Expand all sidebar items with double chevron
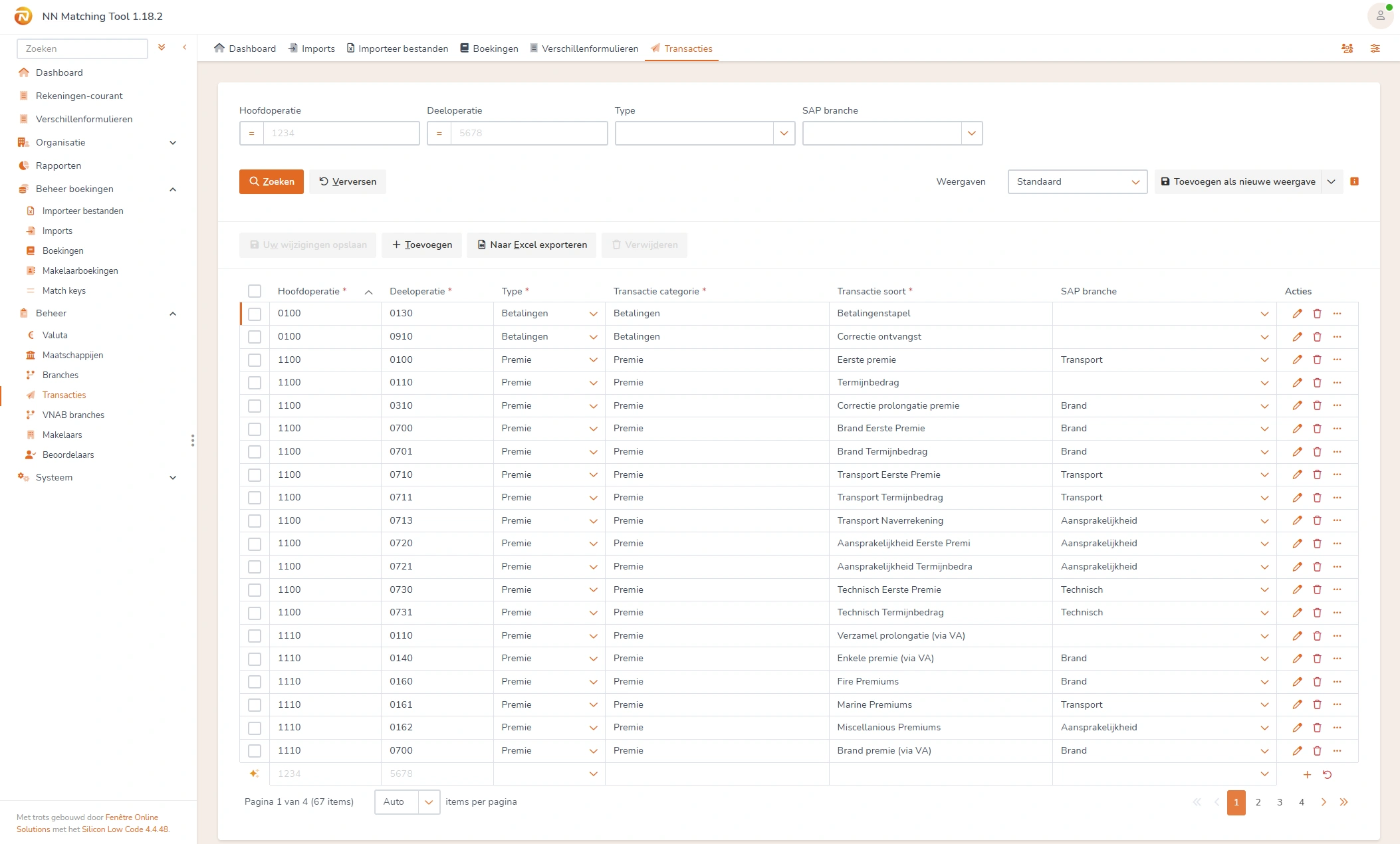This screenshot has height=844, width=1400. [x=162, y=47]
